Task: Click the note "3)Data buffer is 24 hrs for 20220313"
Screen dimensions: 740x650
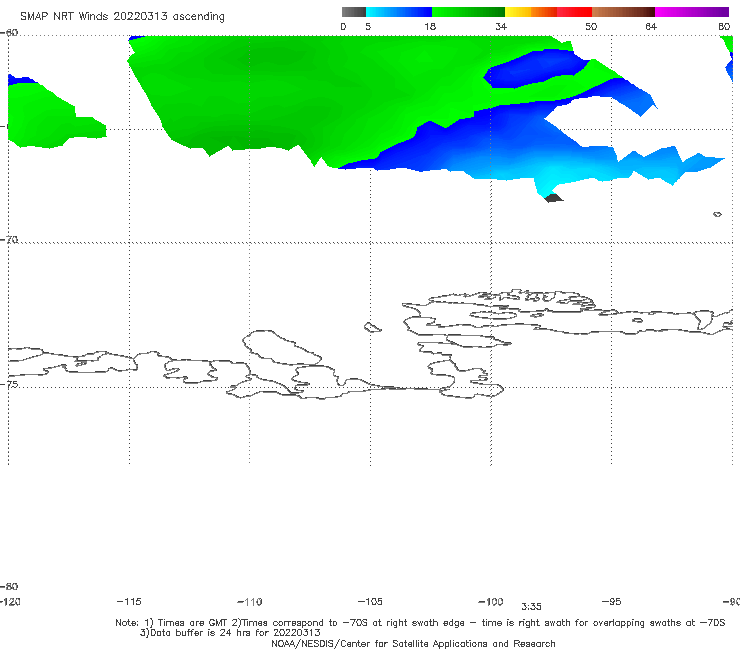Action: 230,633
